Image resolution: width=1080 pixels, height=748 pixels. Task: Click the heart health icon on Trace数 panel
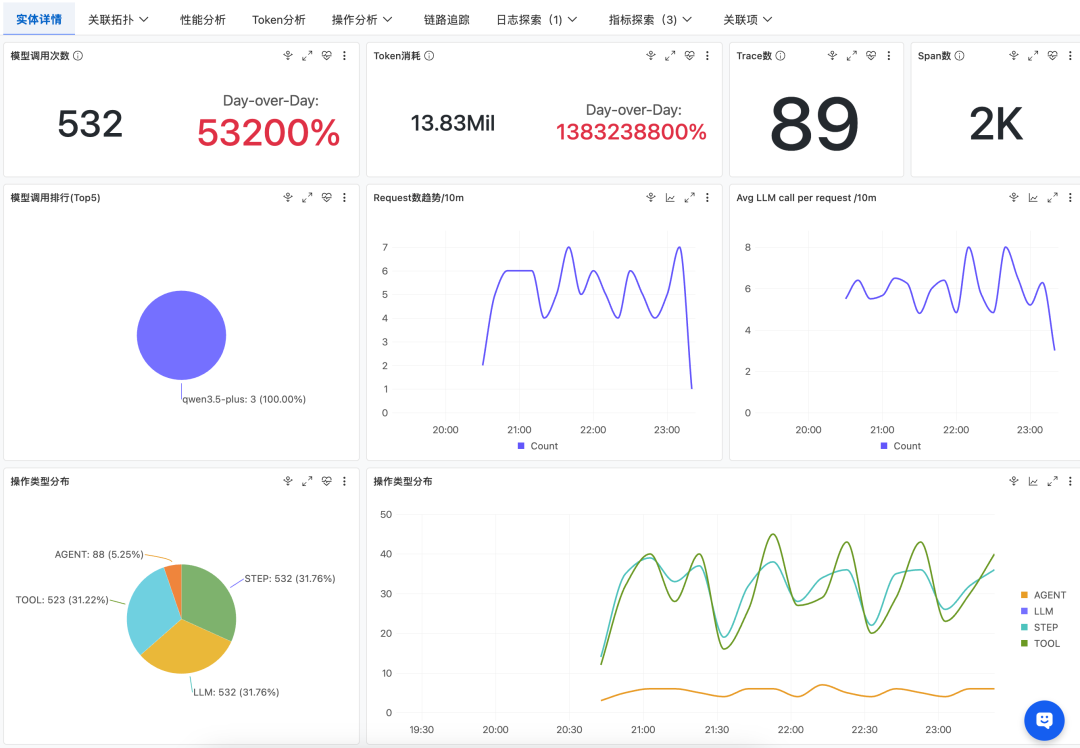(871, 55)
